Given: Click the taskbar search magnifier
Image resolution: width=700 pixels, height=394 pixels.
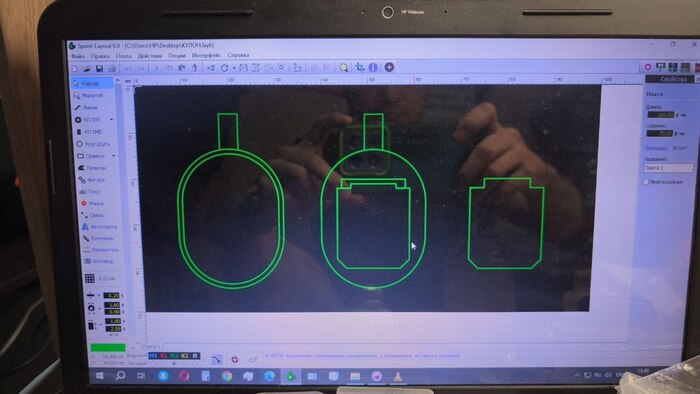Looking at the screenshot, I should 121,376.
